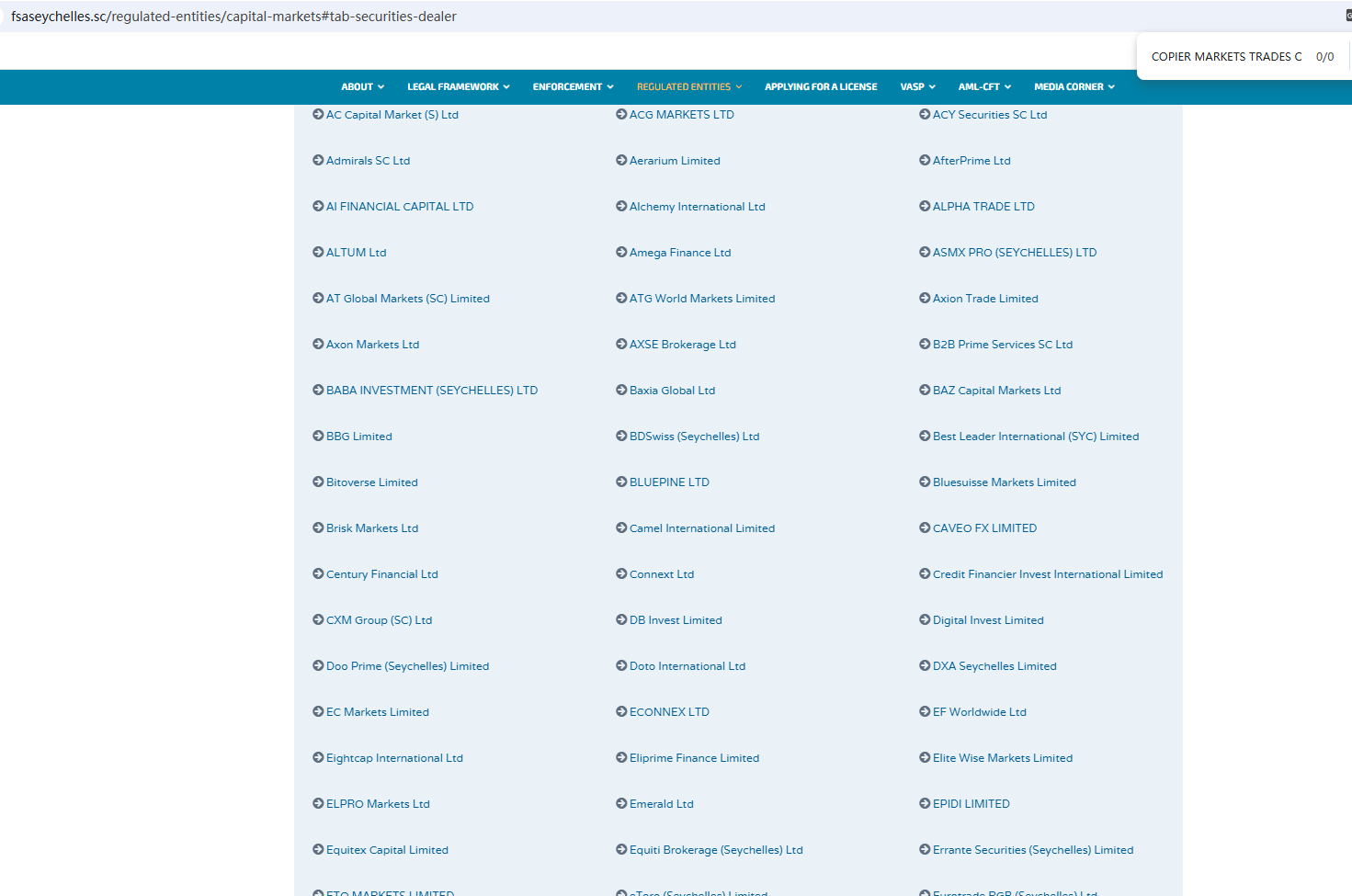Viewport: 1352px width, 896px height.
Task: Expand the AML-CFT dropdown menu
Action: coord(985,87)
